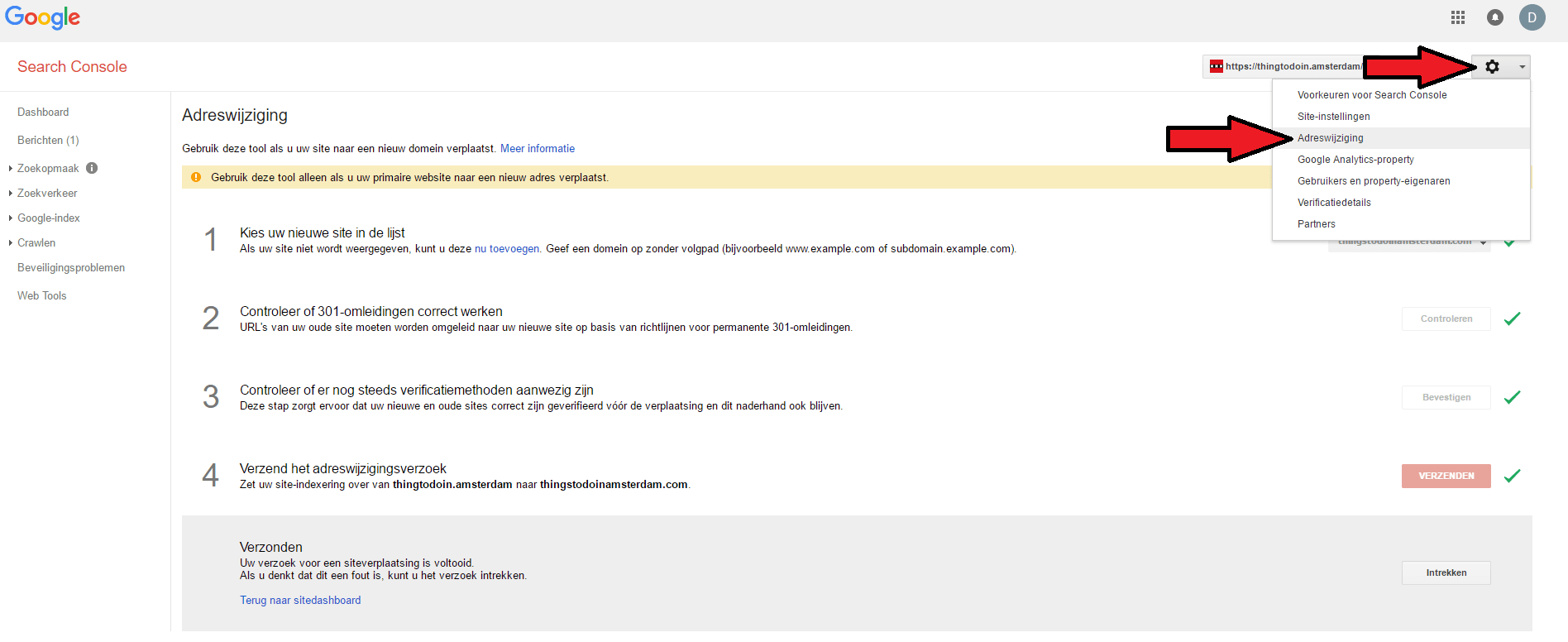Click the info icon next to Zoekopmaak
Screen dimensions: 1568x642
click(92, 168)
